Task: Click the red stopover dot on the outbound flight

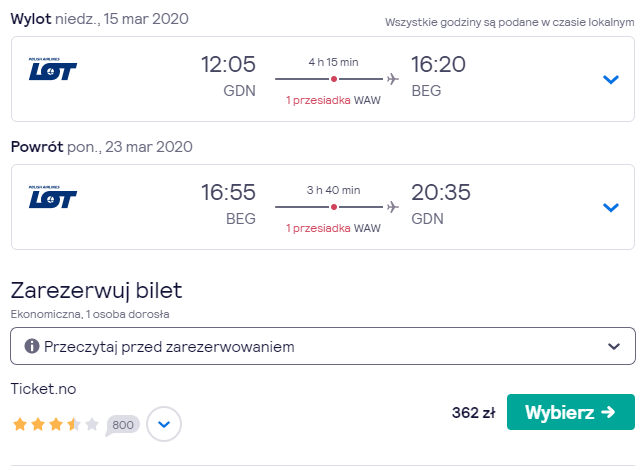Action: click(334, 79)
